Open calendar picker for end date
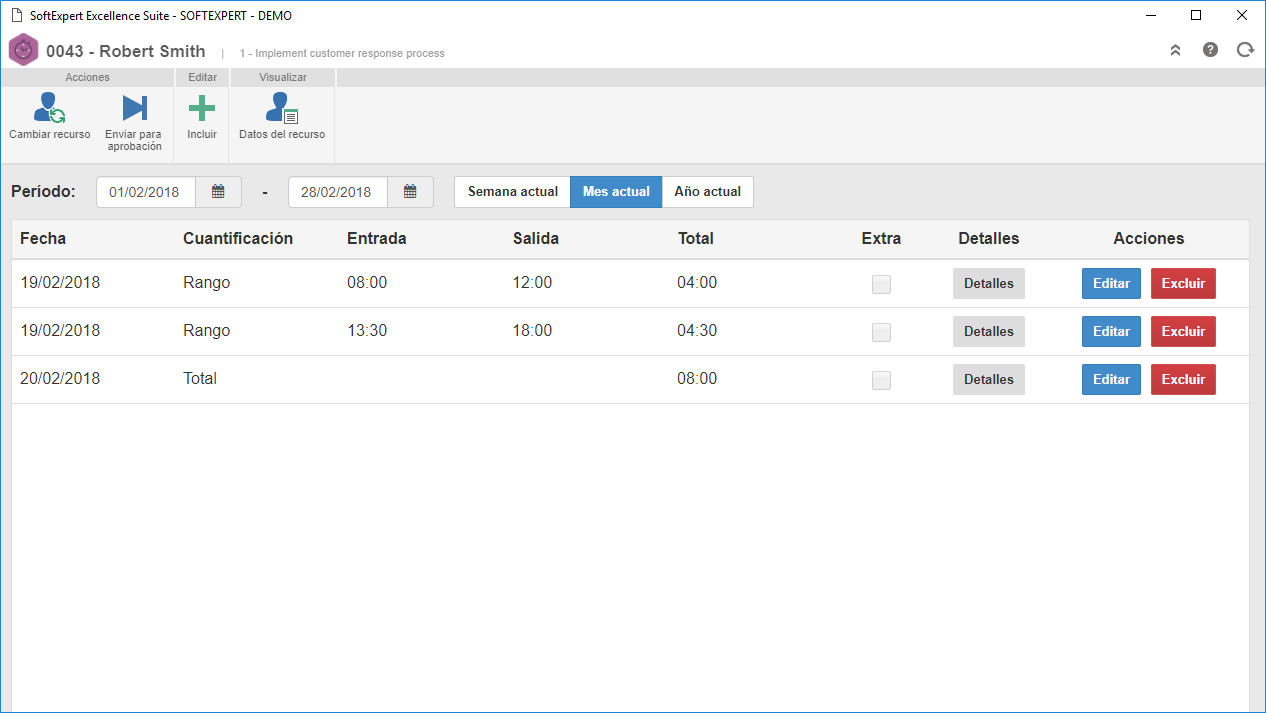The width and height of the screenshot is (1266, 713). [410, 192]
